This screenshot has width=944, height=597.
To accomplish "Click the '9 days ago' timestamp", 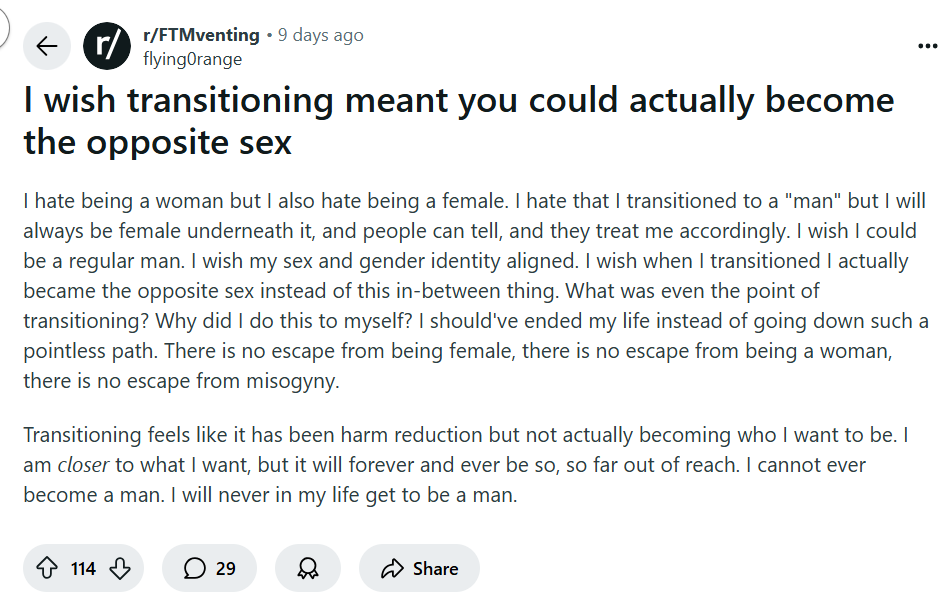I will coord(320,35).
